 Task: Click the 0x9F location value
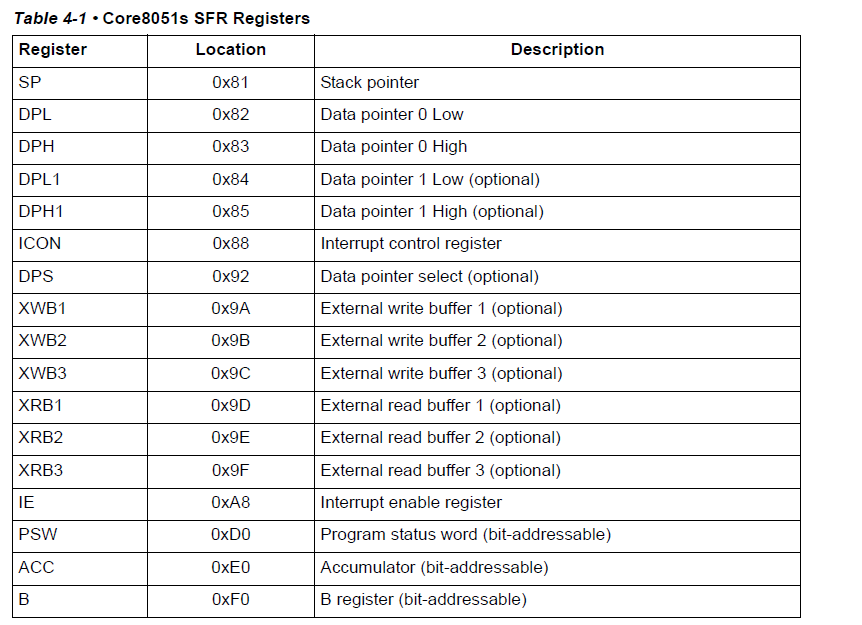[231, 470]
